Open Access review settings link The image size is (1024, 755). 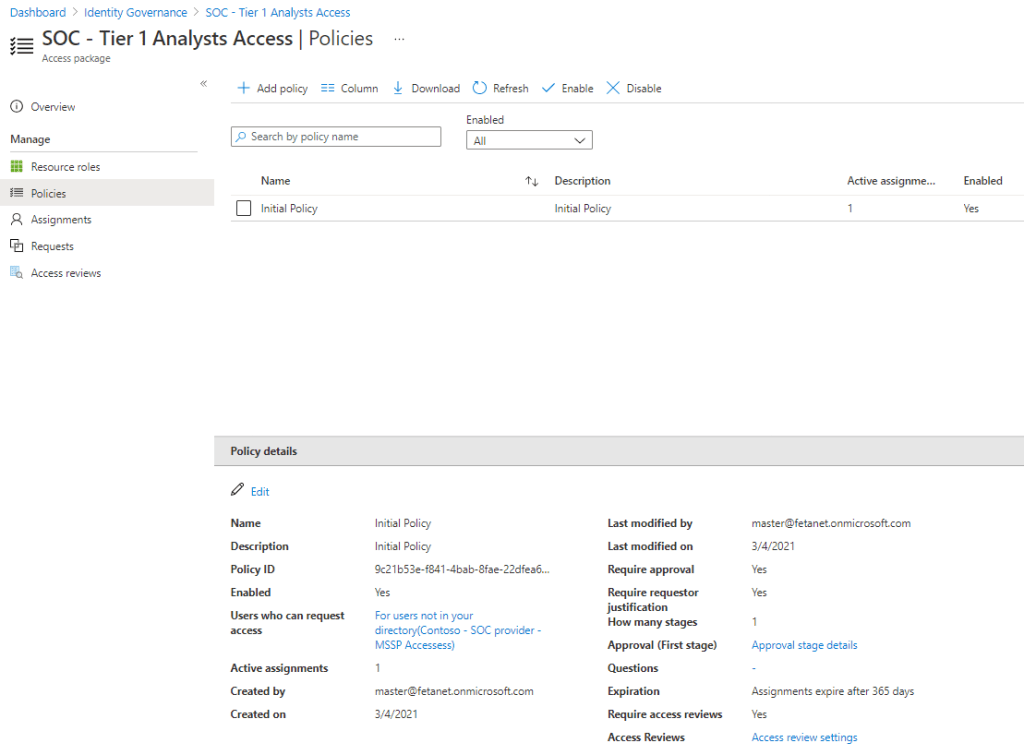coord(804,737)
